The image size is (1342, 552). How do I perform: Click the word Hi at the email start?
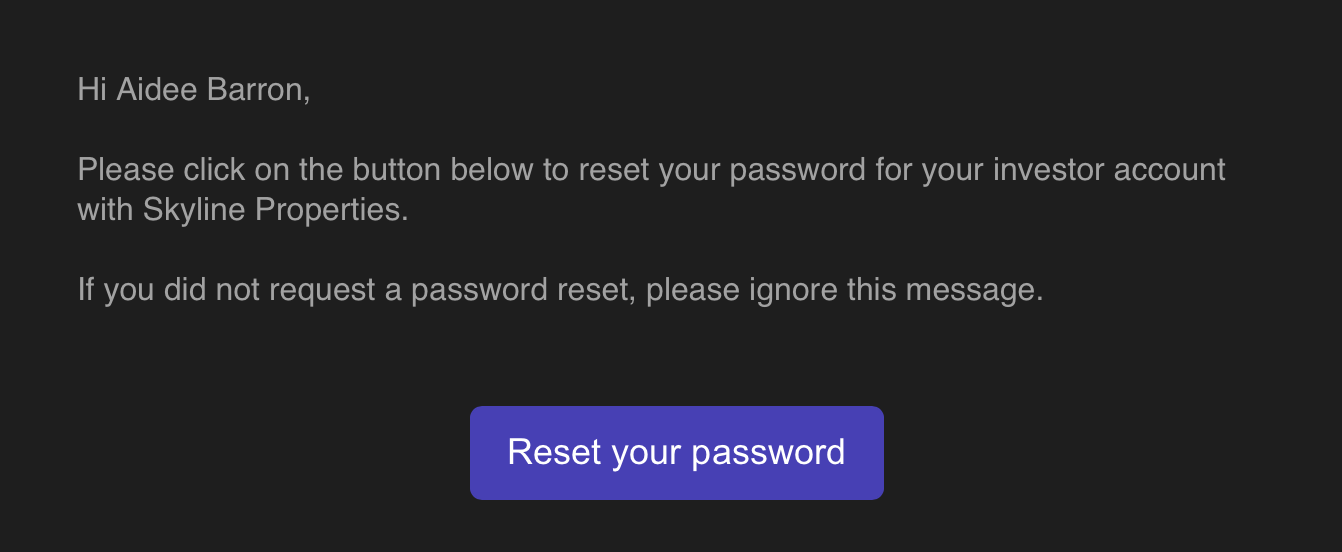point(92,90)
